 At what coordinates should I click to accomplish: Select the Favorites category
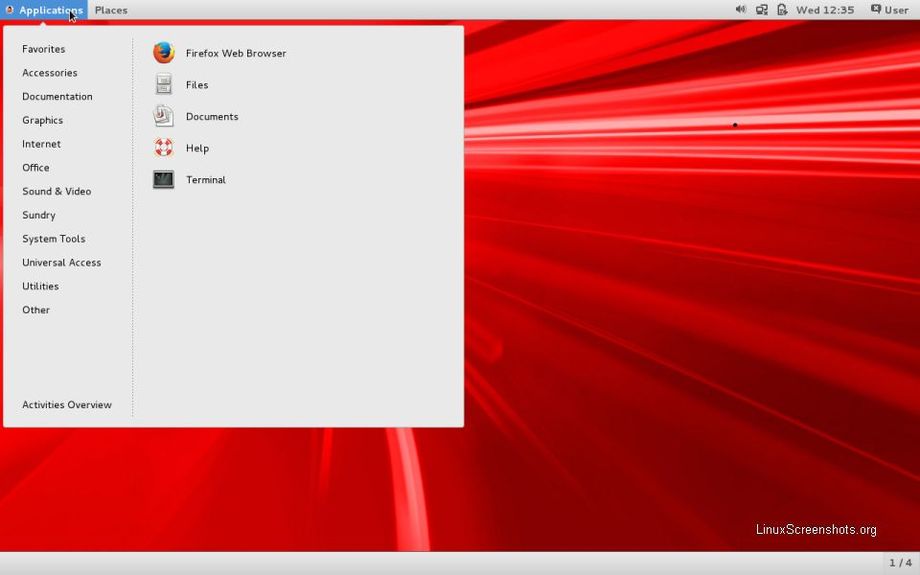tap(43, 49)
